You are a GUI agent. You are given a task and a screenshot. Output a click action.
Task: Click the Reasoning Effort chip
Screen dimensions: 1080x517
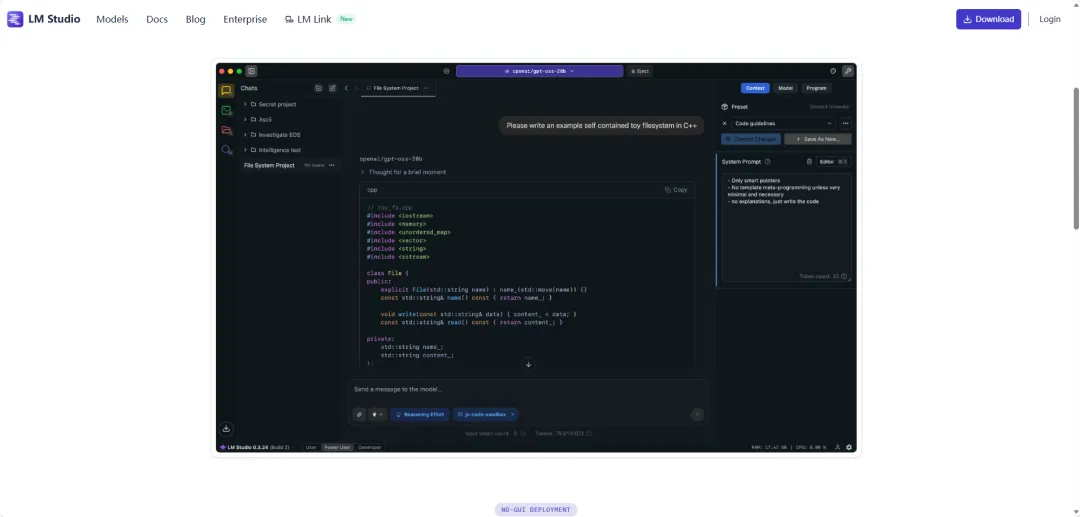420,414
